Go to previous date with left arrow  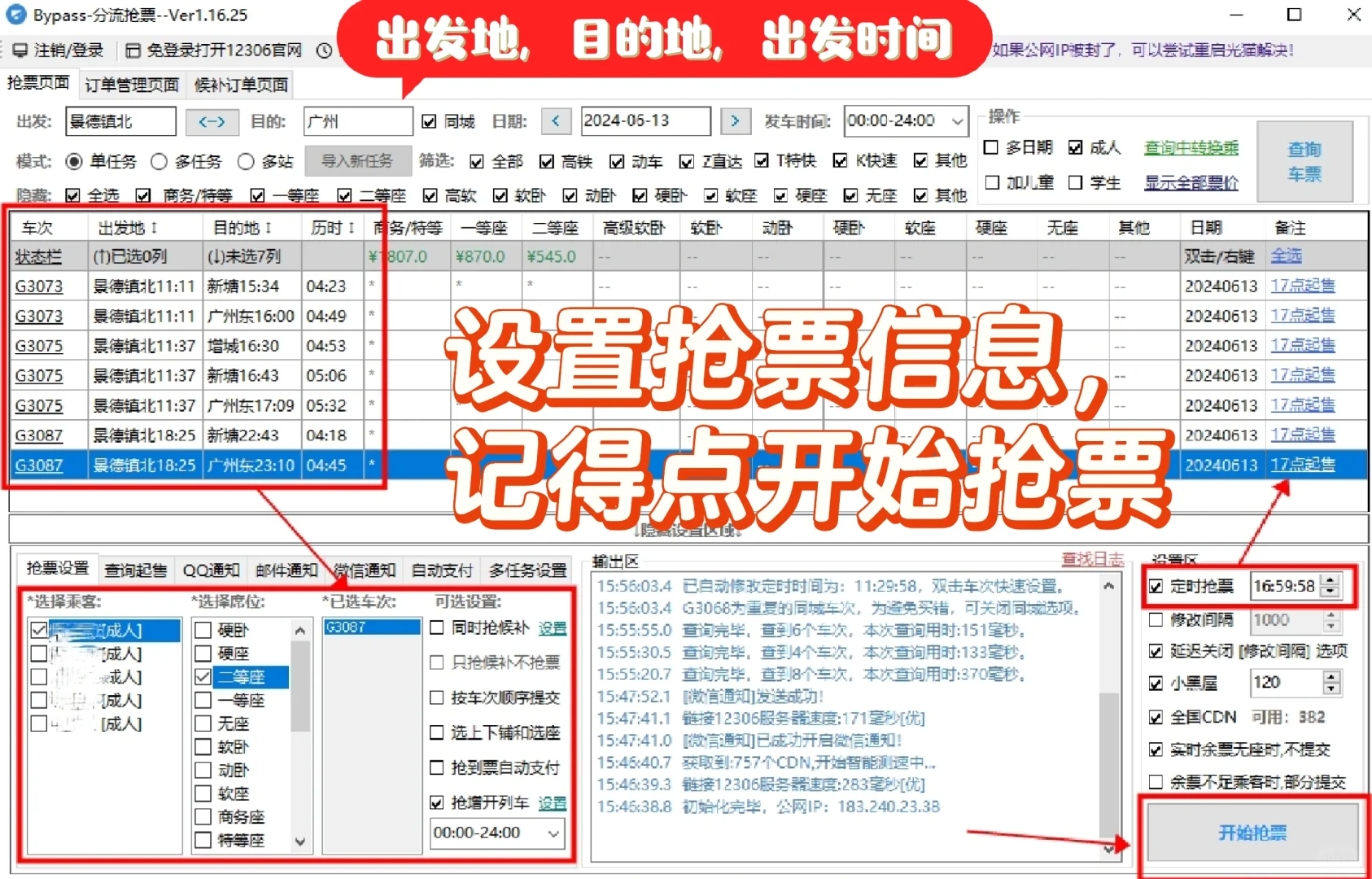pyautogui.click(x=555, y=120)
